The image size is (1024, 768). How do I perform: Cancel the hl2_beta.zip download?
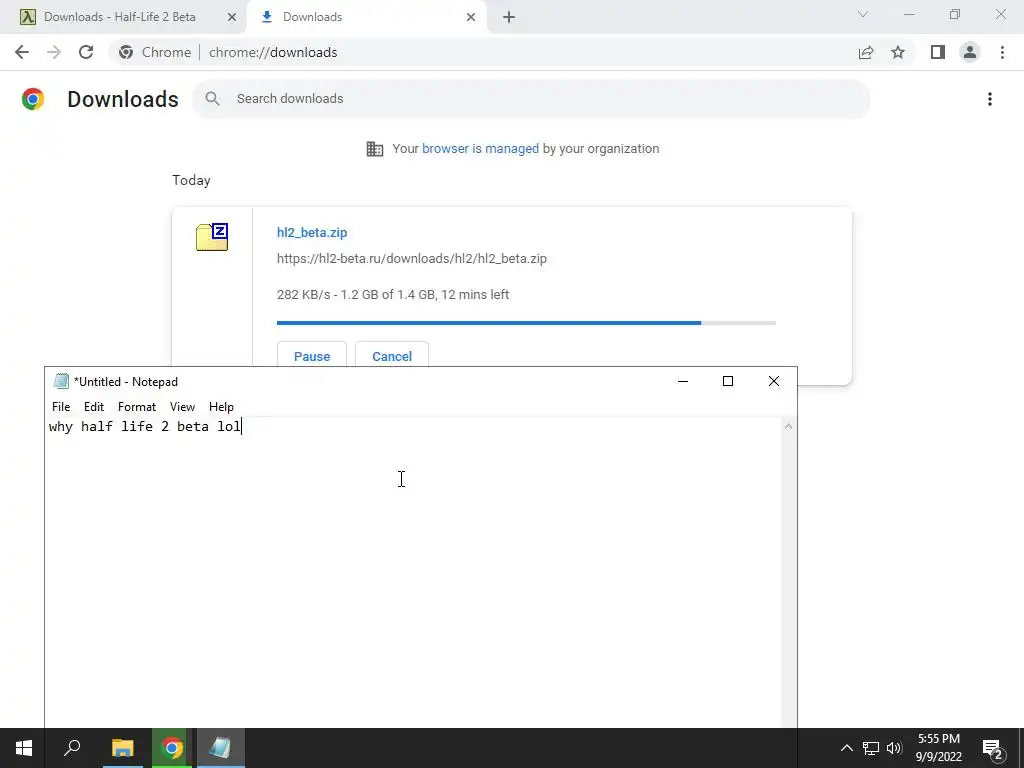392,356
